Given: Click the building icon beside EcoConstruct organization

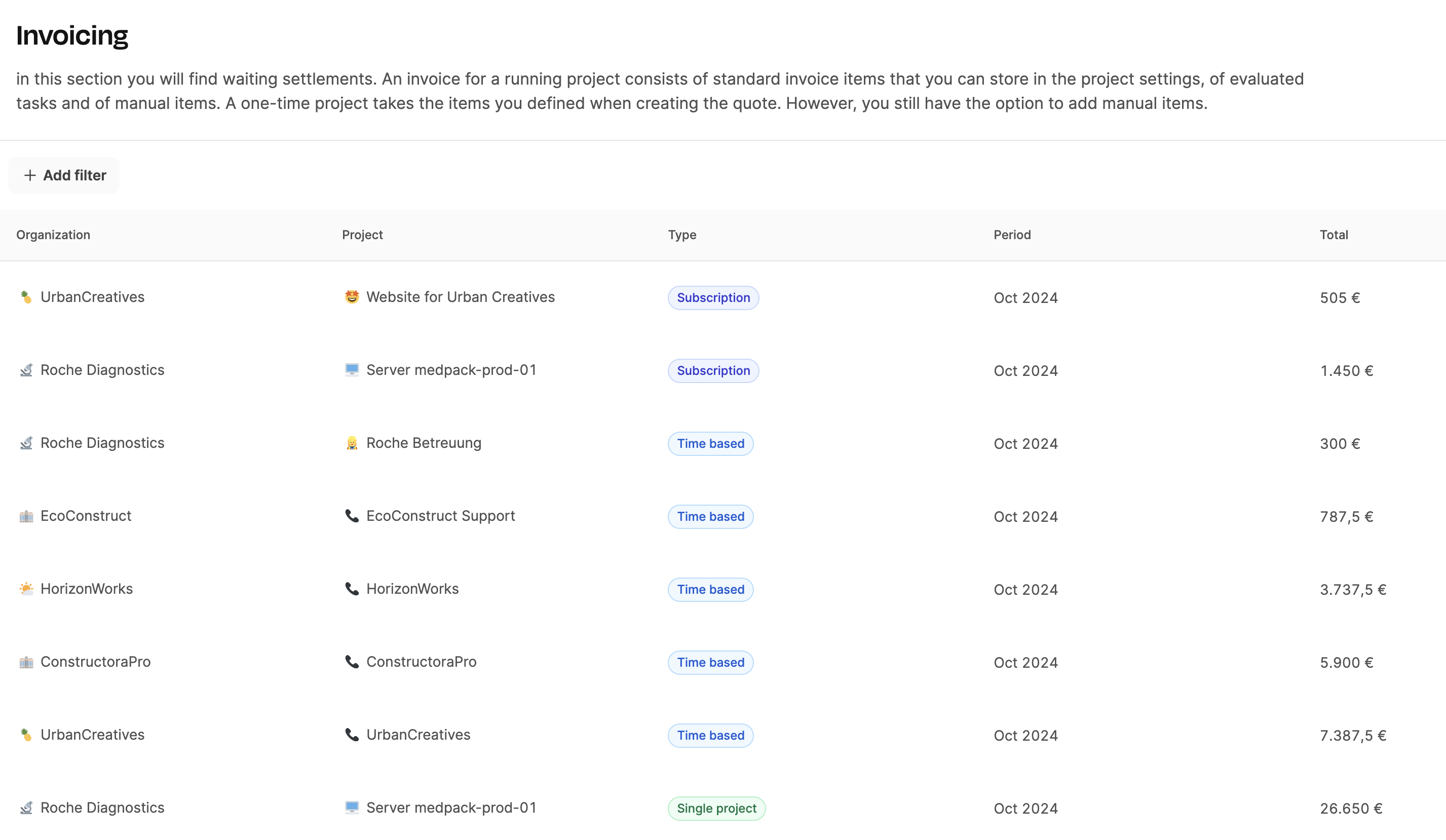Looking at the screenshot, I should [26, 516].
